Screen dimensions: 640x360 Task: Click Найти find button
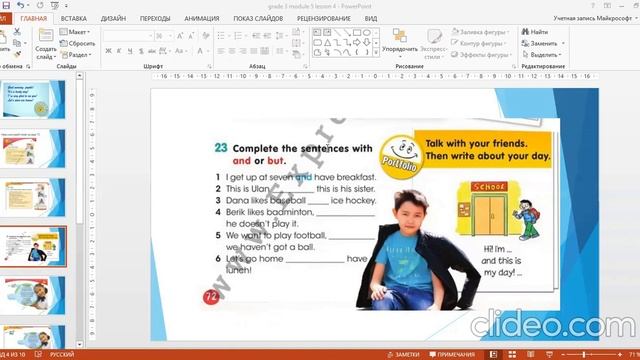[535, 32]
